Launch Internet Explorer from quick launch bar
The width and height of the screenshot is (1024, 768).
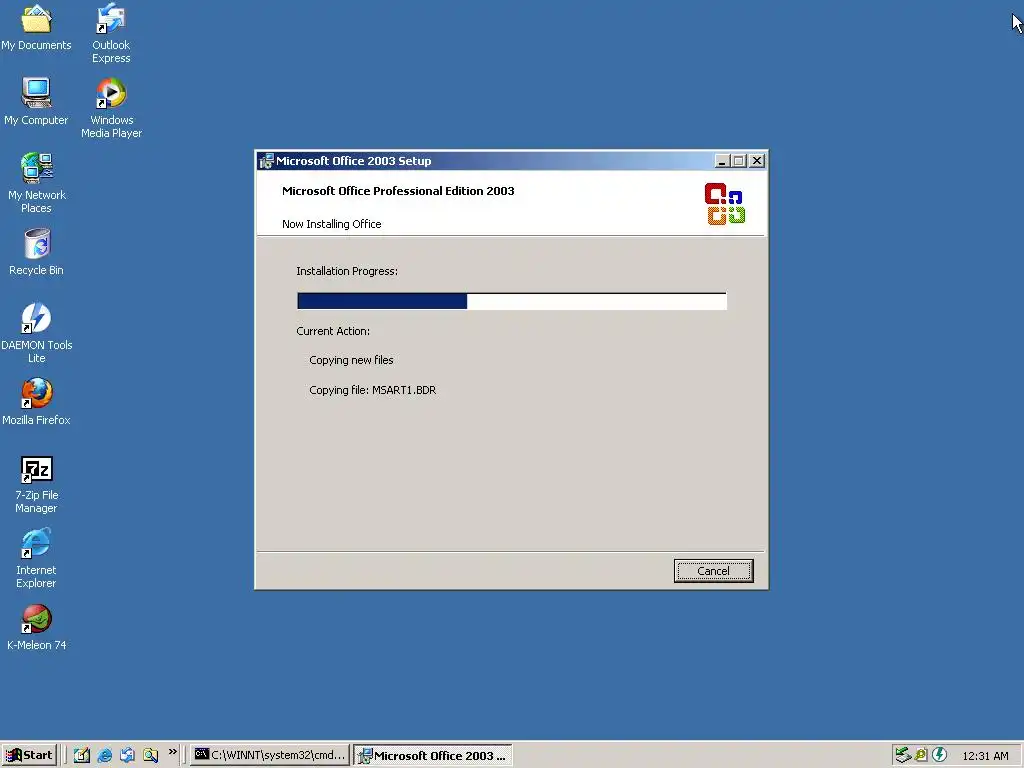click(104, 755)
